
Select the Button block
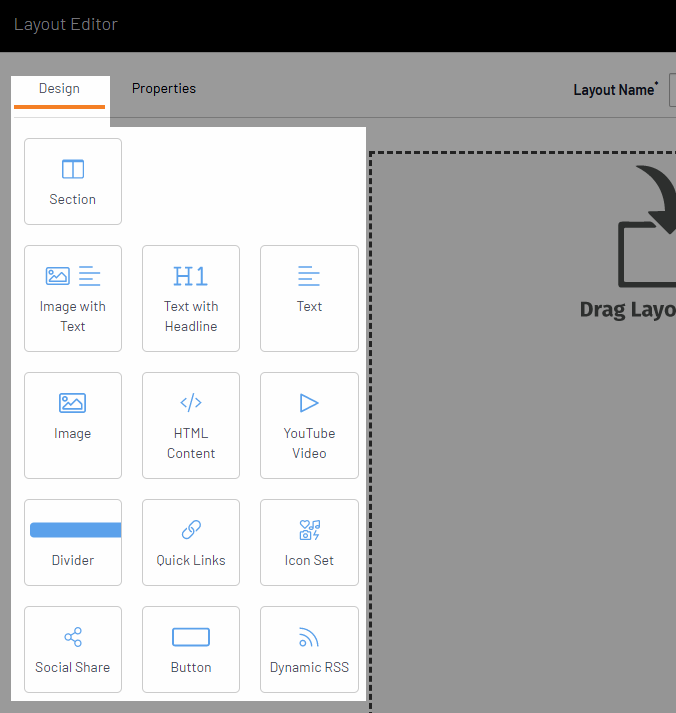coord(191,649)
